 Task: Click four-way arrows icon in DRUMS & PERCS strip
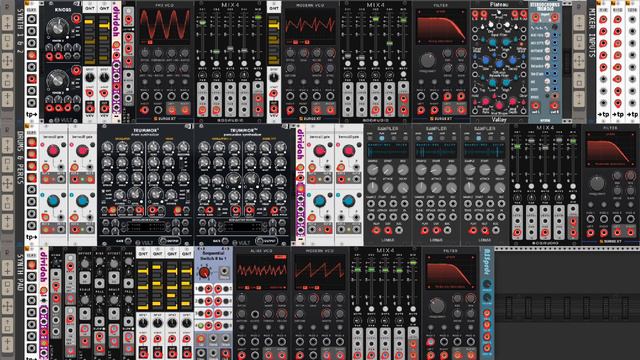[x=7, y=183]
